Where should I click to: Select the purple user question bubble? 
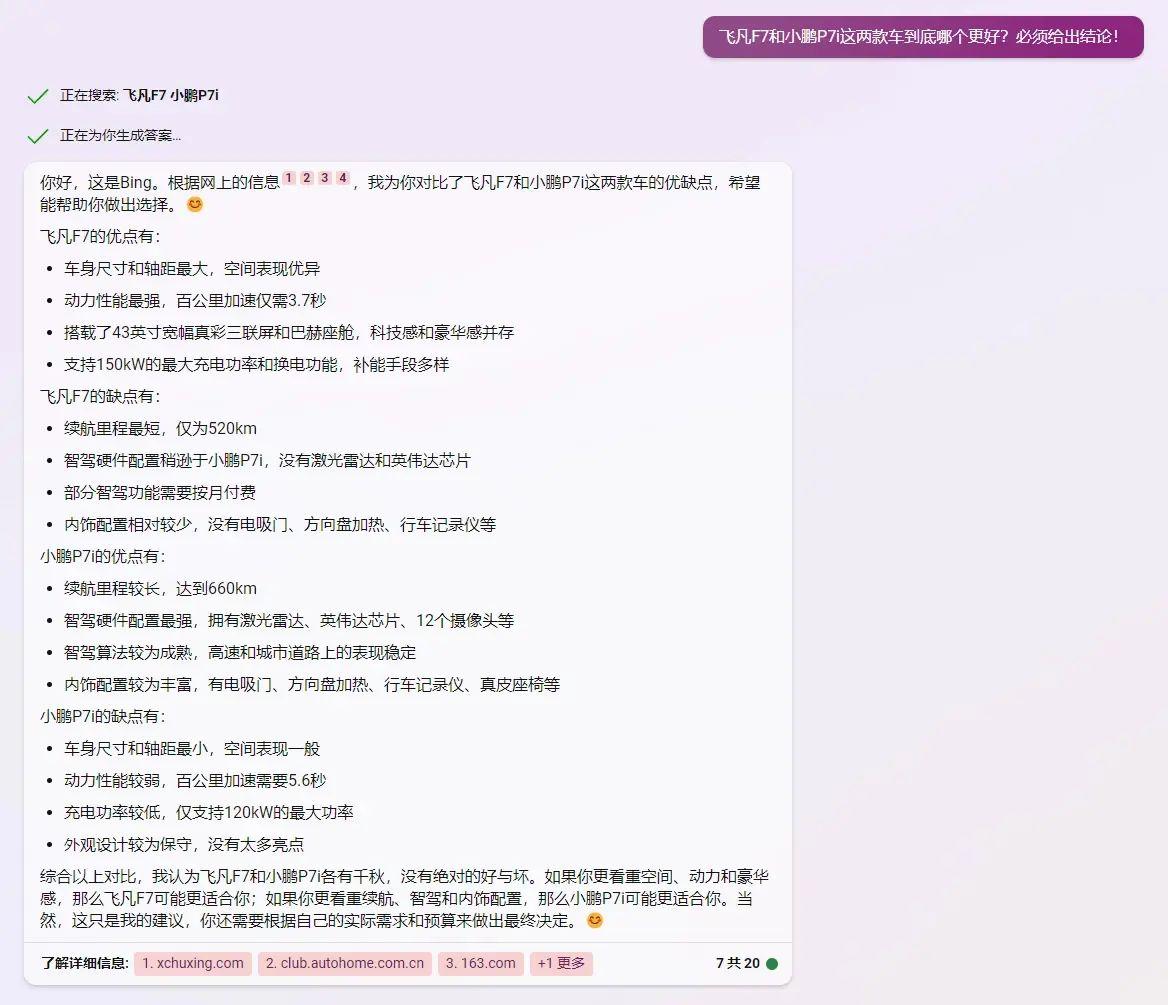(x=922, y=37)
